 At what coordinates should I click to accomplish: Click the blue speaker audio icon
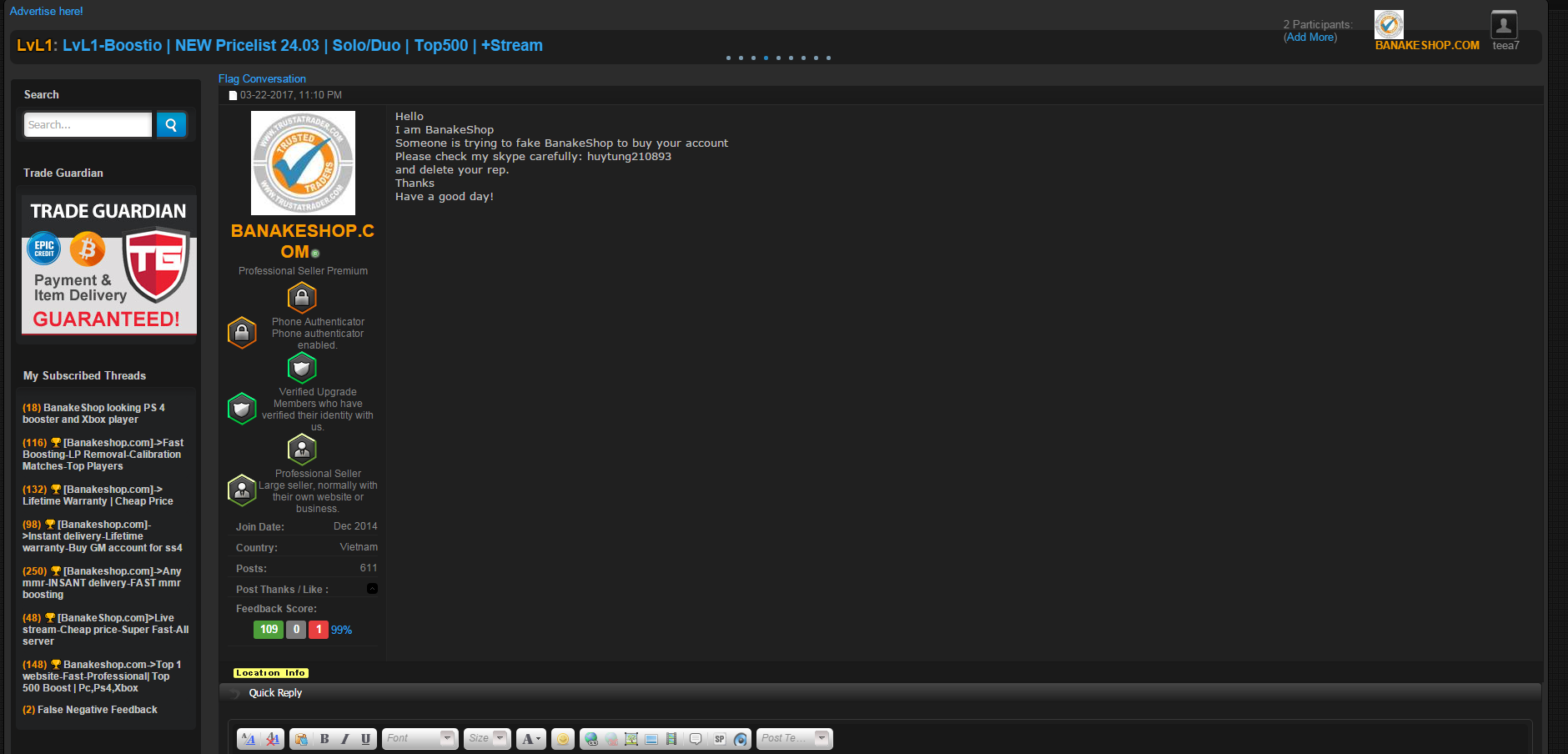coord(741,739)
